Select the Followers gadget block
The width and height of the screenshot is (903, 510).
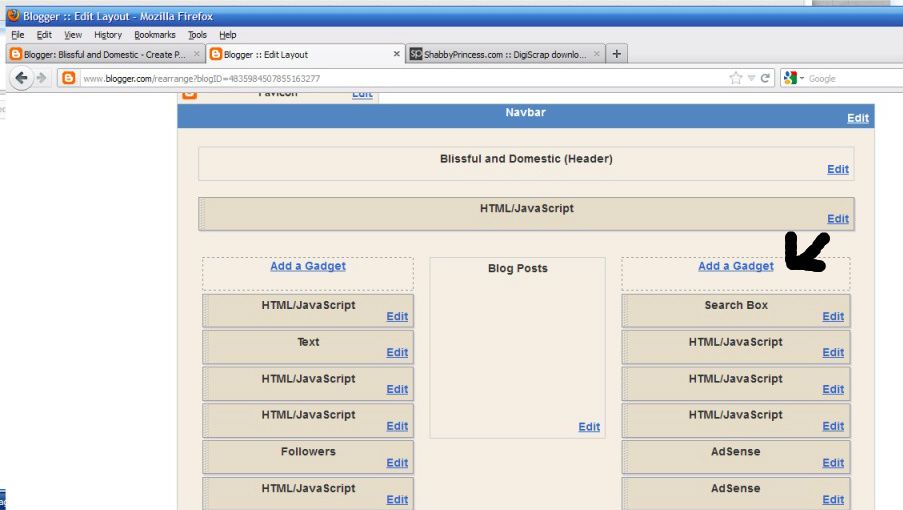308,457
